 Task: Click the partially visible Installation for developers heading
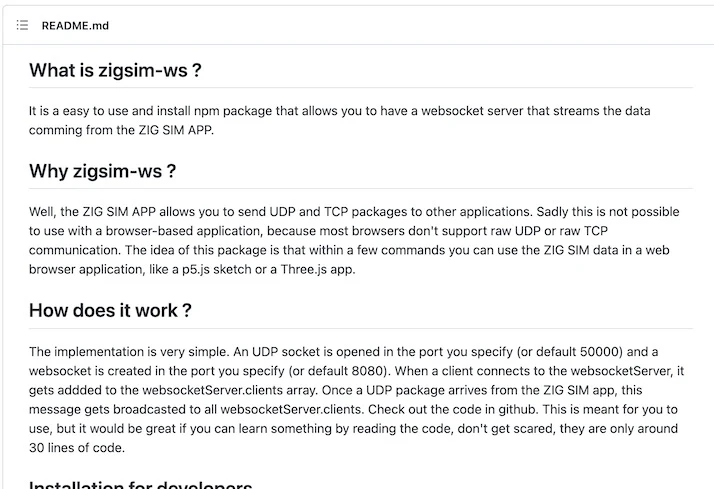140,485
